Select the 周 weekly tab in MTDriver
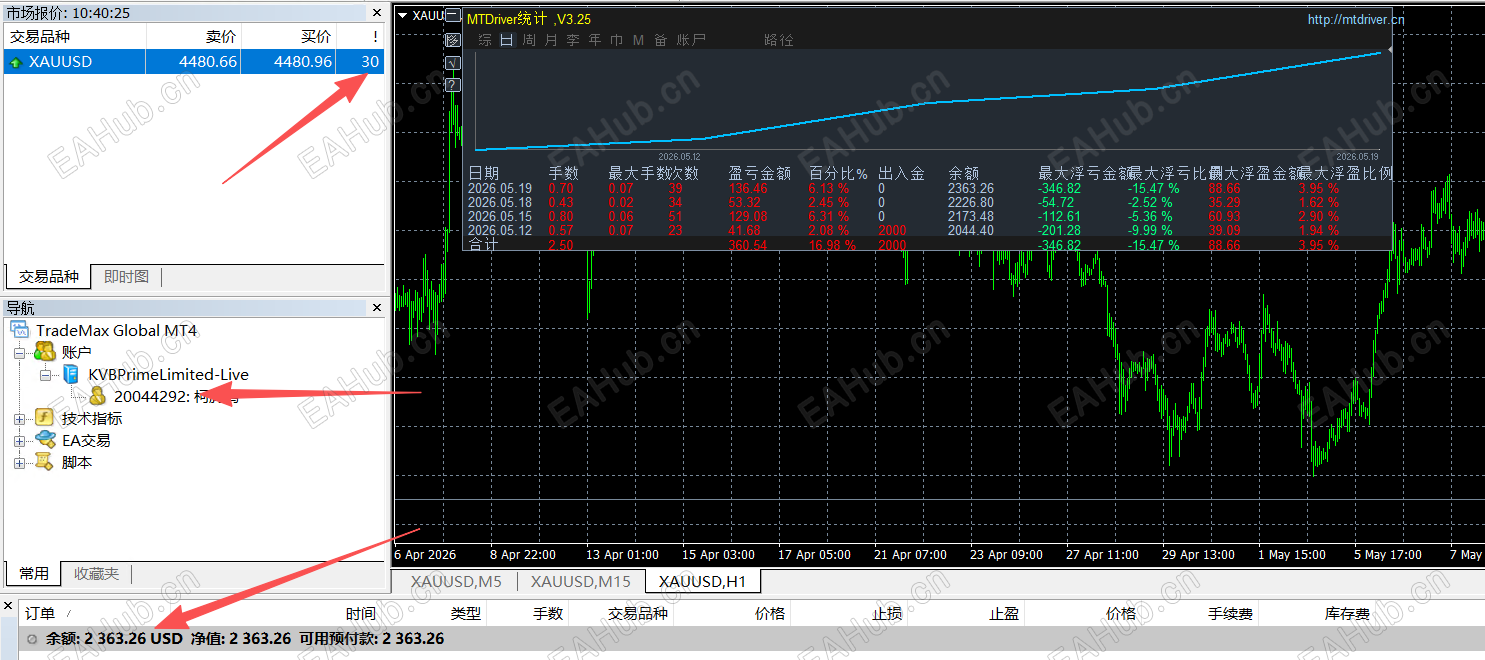Image resolution: width=1485 pixels, height=660 pixels. pyautogui.click(x=529, y=40)
